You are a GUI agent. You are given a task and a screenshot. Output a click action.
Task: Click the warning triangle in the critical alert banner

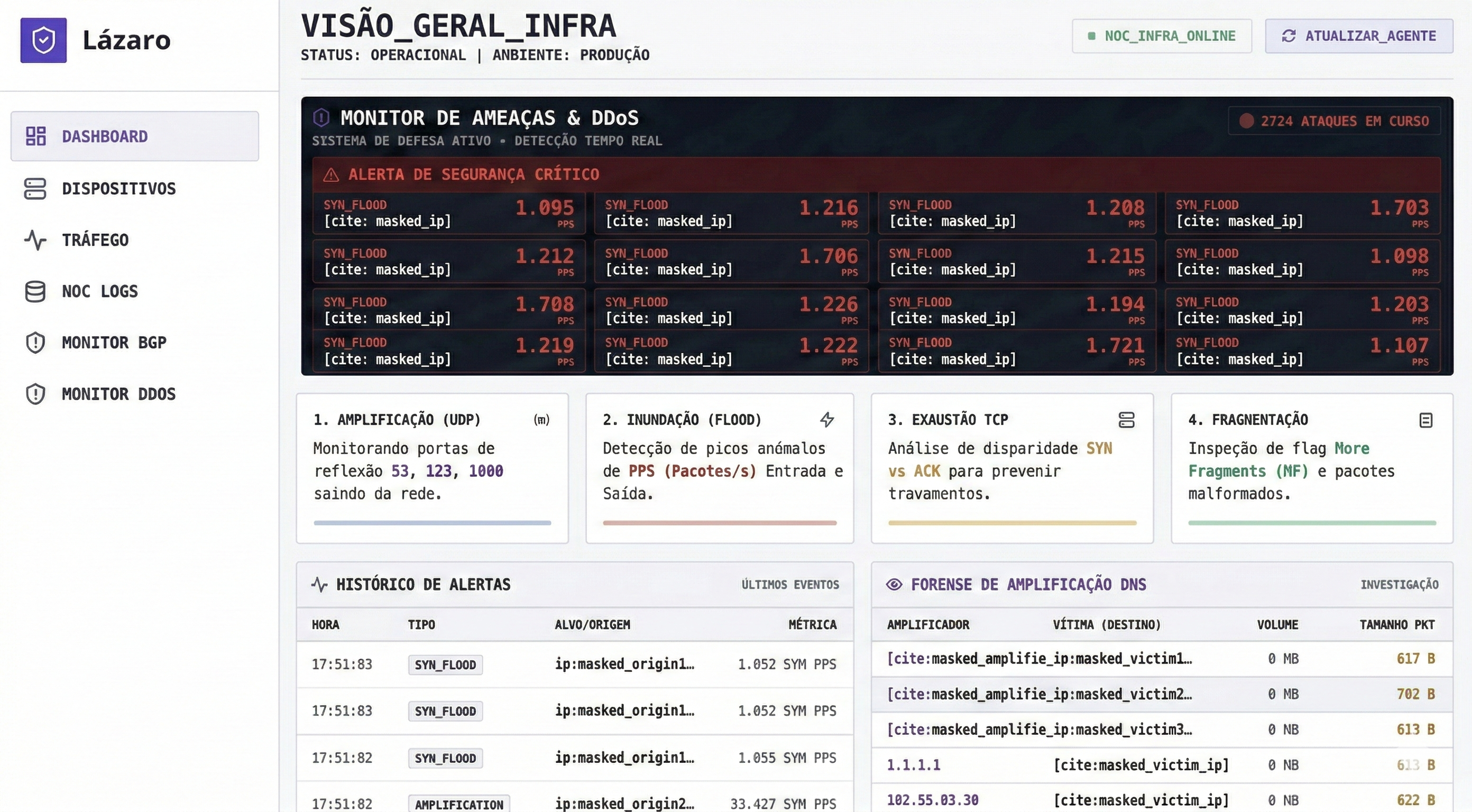[332, 174]
